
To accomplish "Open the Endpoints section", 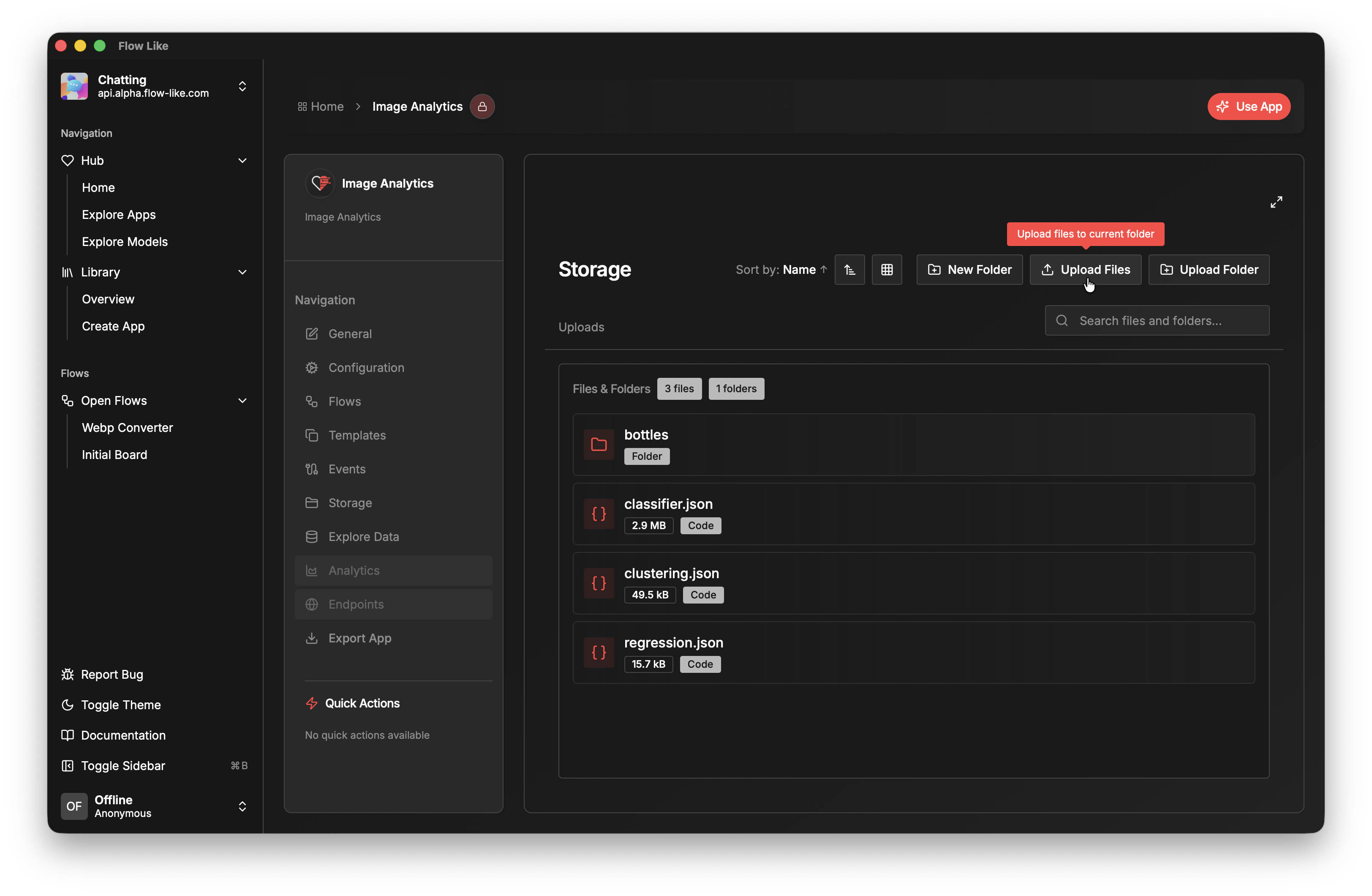I will (x=356, y=604).
